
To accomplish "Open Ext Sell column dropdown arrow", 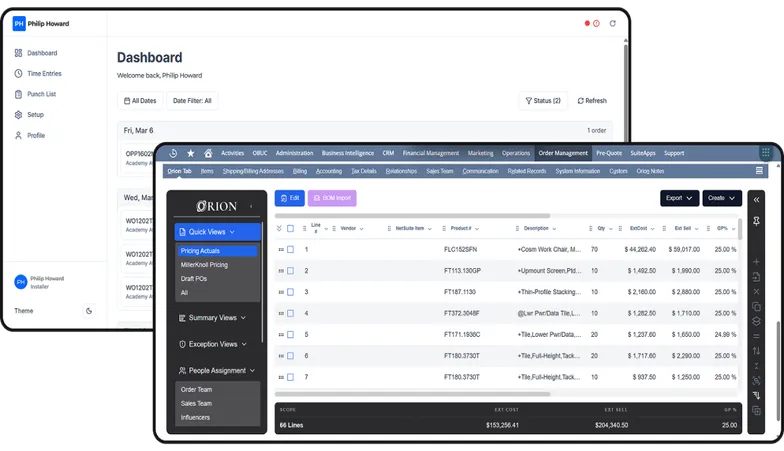I will pyautogui.click(x=696, y=228).
